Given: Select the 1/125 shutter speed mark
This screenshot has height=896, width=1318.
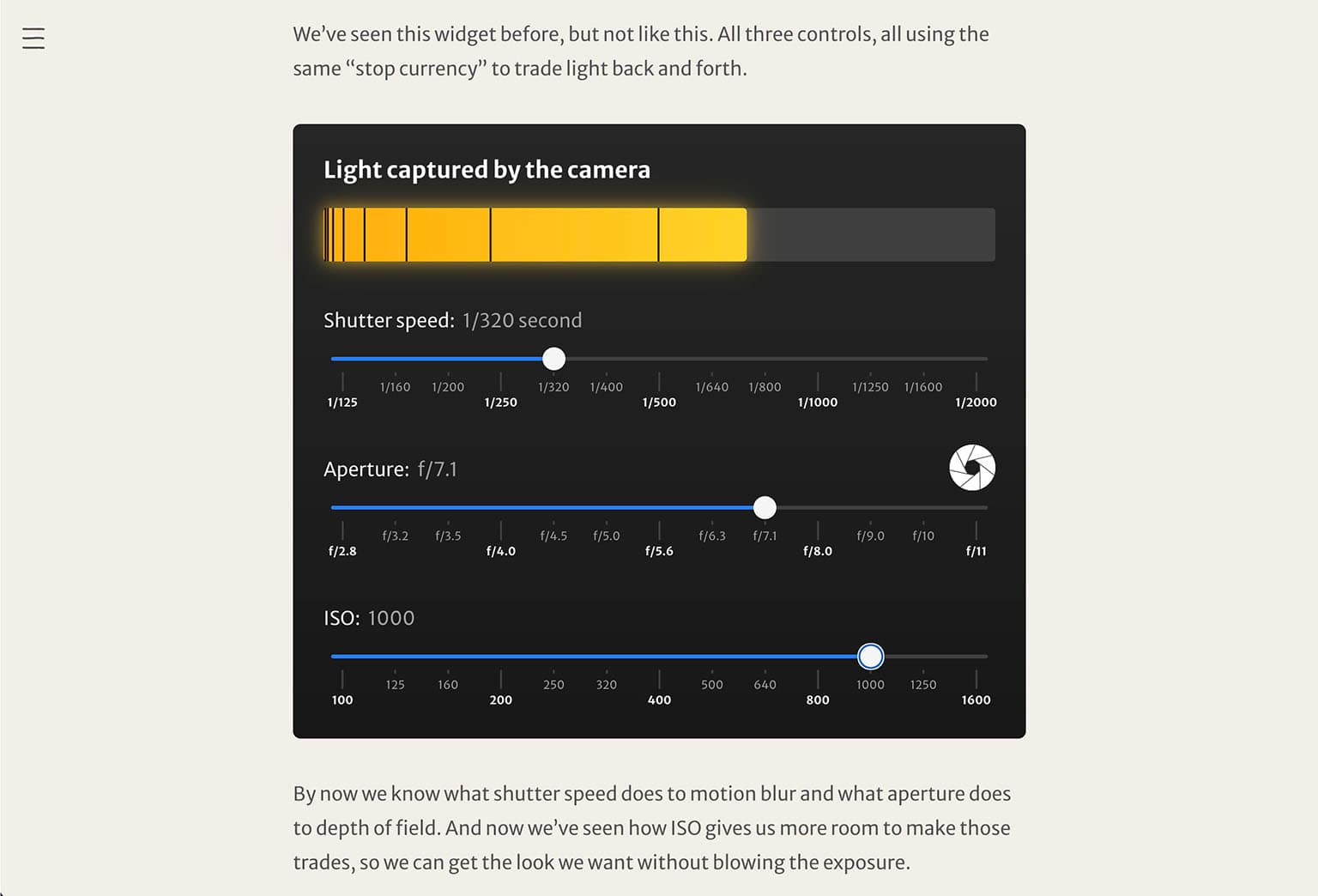Looking at the screenshot, I should 342,402.
